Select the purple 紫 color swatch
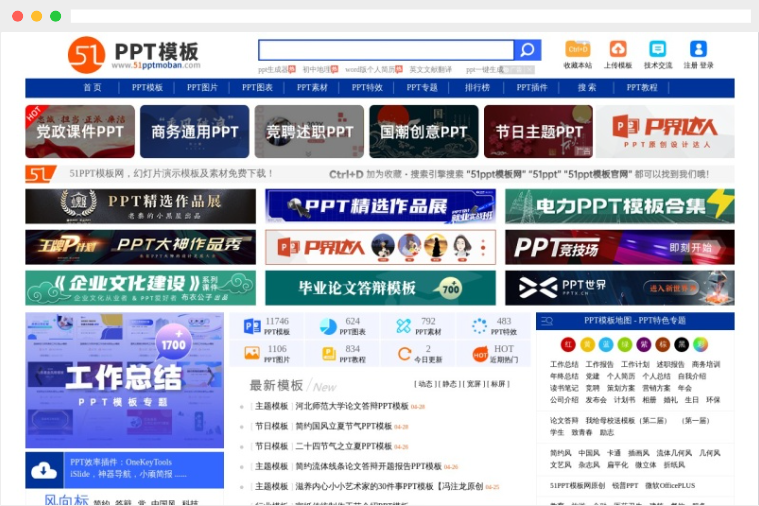Screen dimensions: 759x506 [643, 344]
